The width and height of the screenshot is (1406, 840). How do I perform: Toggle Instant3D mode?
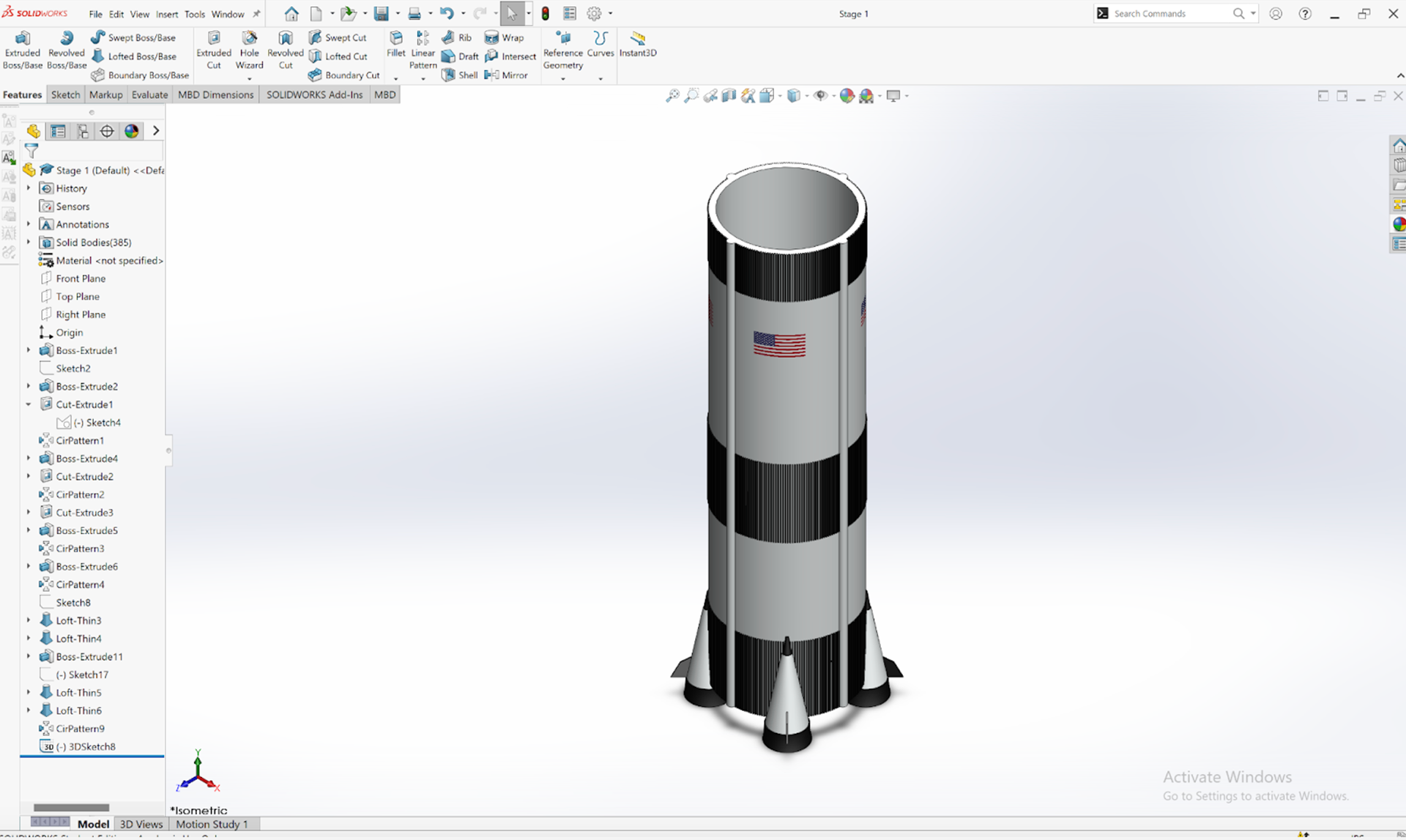[638, 44]
